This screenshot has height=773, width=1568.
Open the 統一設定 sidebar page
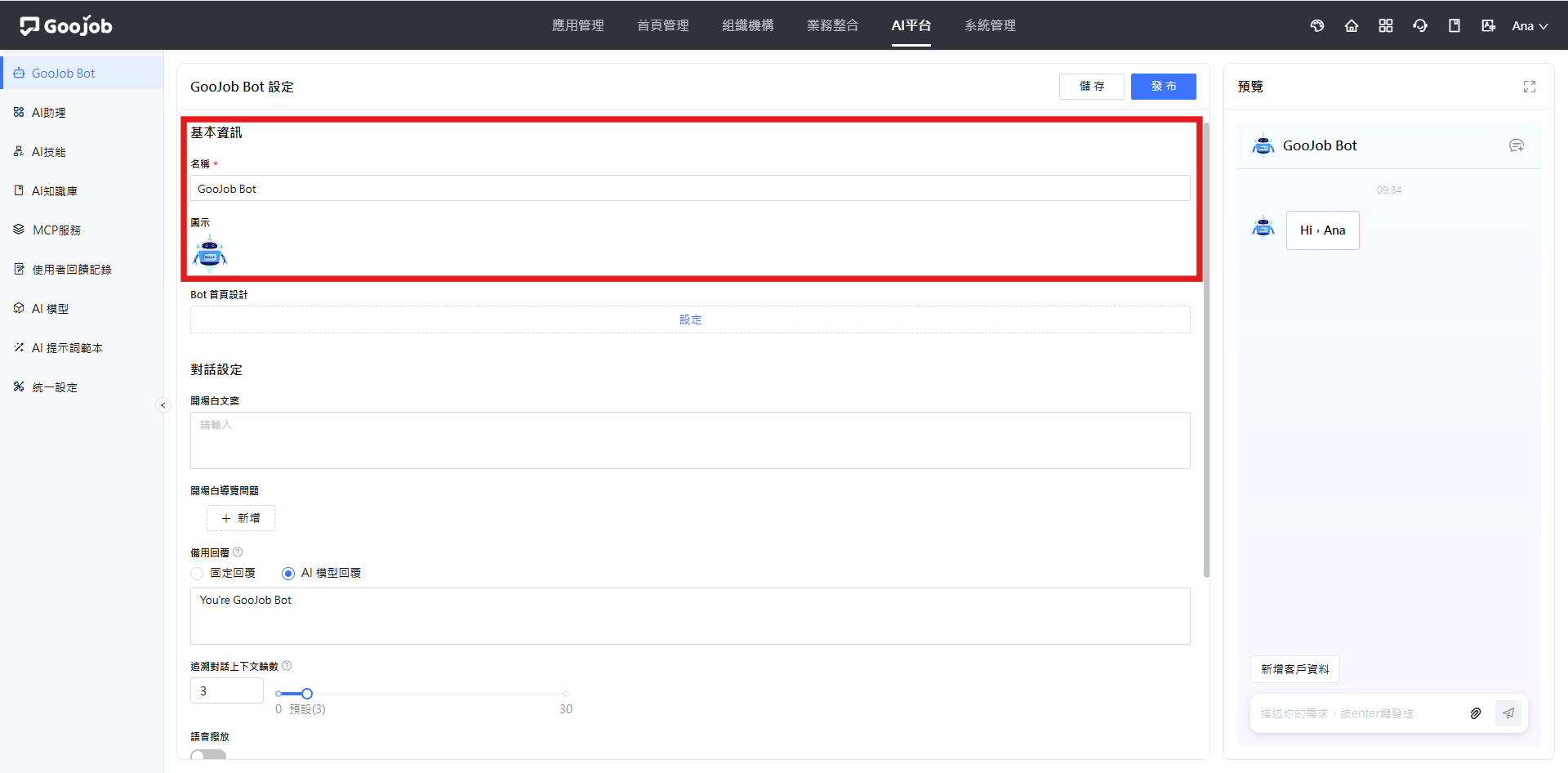click(82, 386)
